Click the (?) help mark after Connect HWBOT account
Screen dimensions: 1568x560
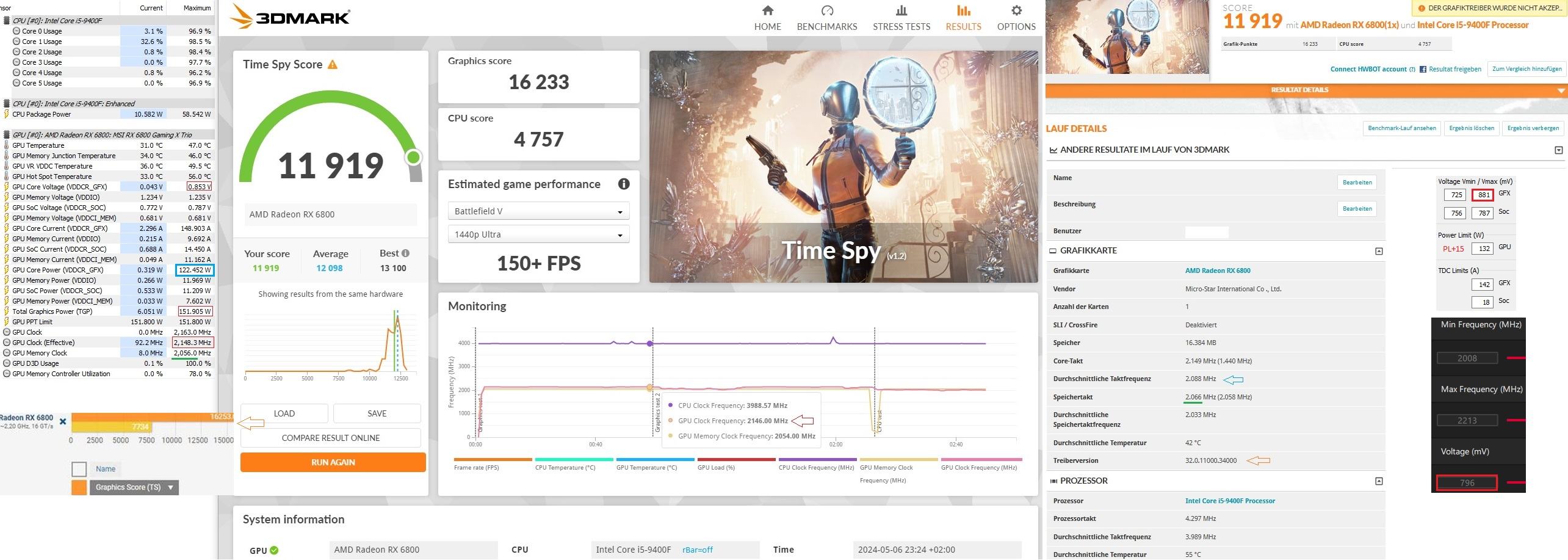(x=1412, y=69)
